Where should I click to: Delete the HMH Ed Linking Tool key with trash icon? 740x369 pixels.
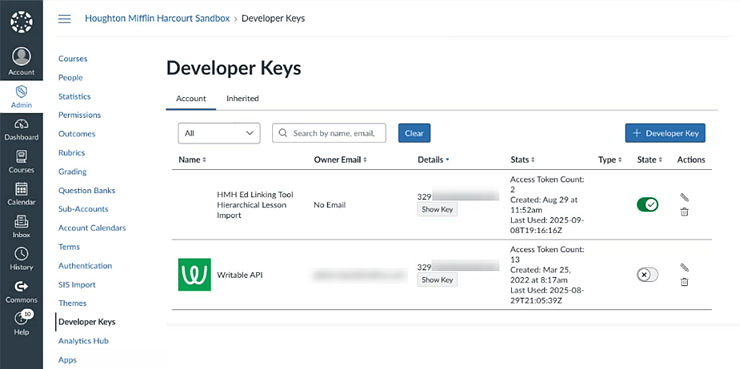684,212
